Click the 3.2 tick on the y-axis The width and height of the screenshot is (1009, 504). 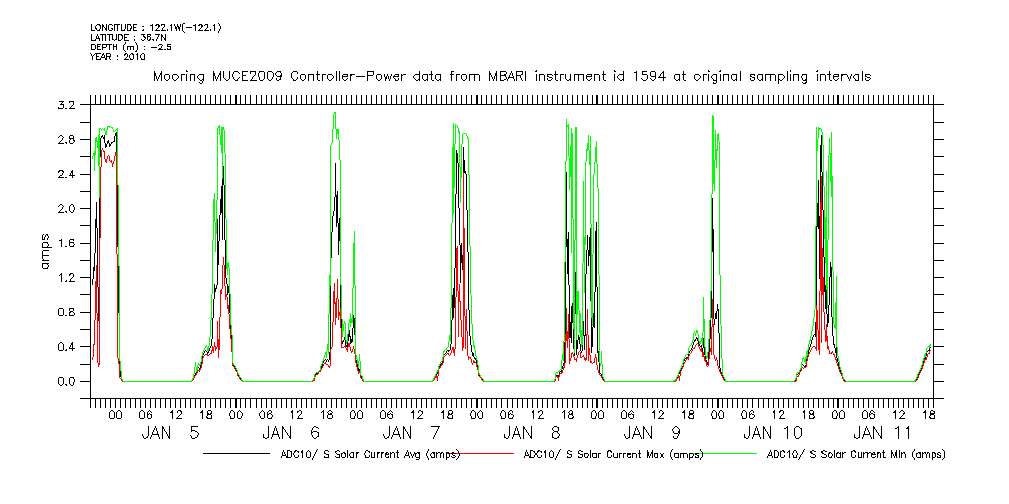(67, 105)
